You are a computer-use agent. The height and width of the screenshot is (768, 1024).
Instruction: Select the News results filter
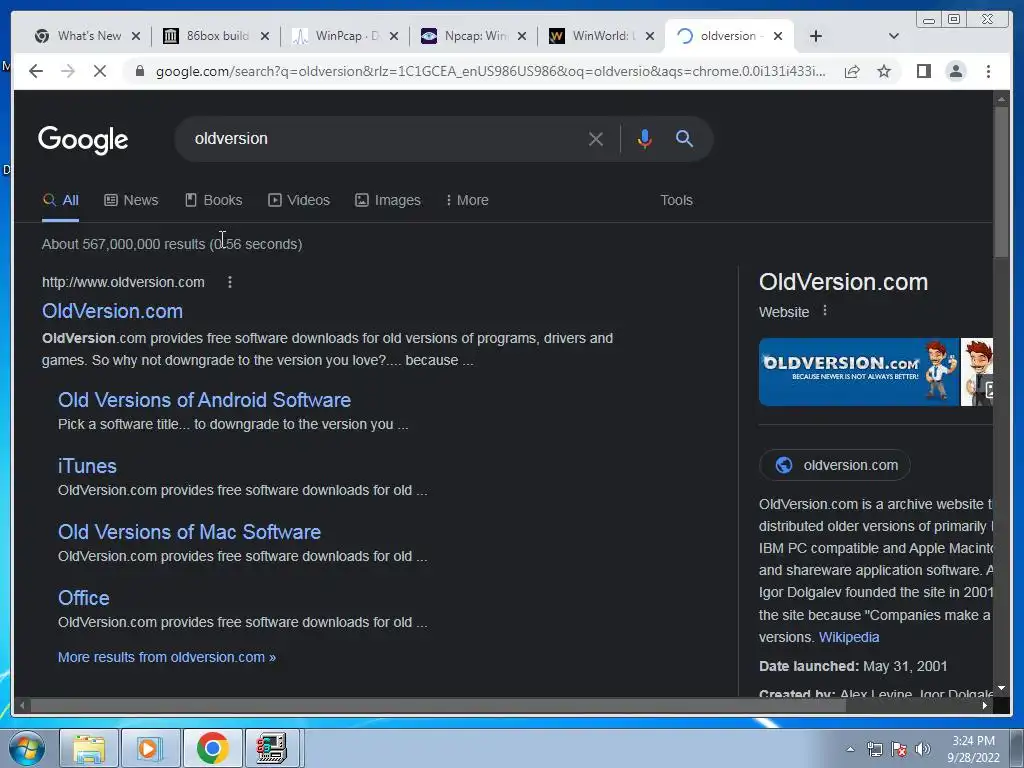tap(131, 200)
